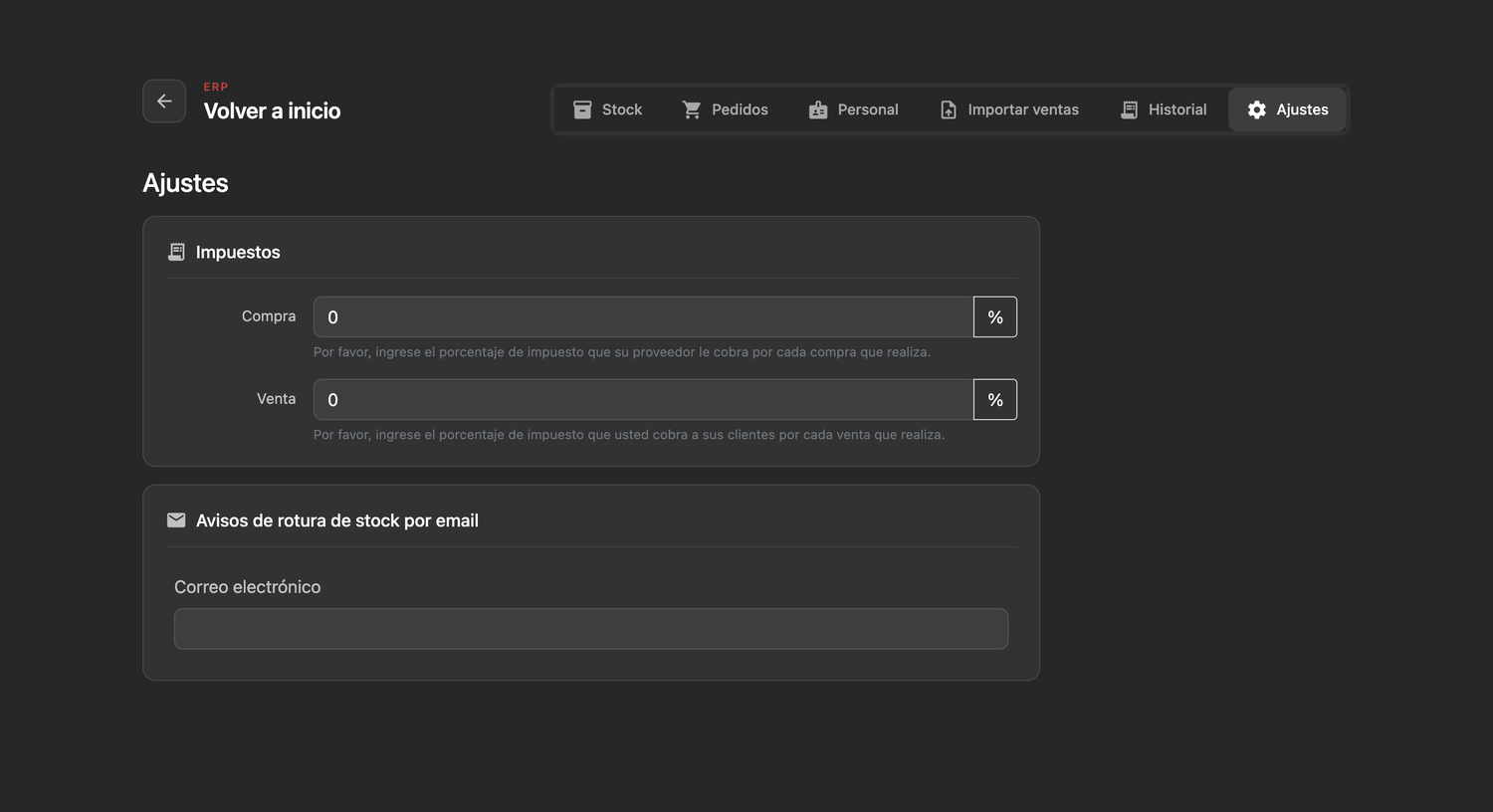
Task: Focus the Venta tax percentage field
Action: 643,399
